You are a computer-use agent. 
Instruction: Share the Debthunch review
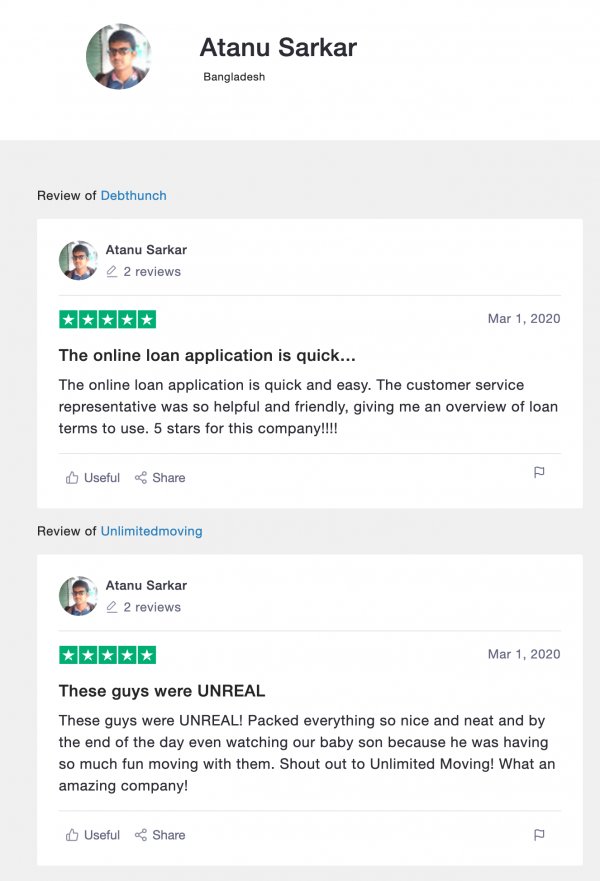[160, 478]
